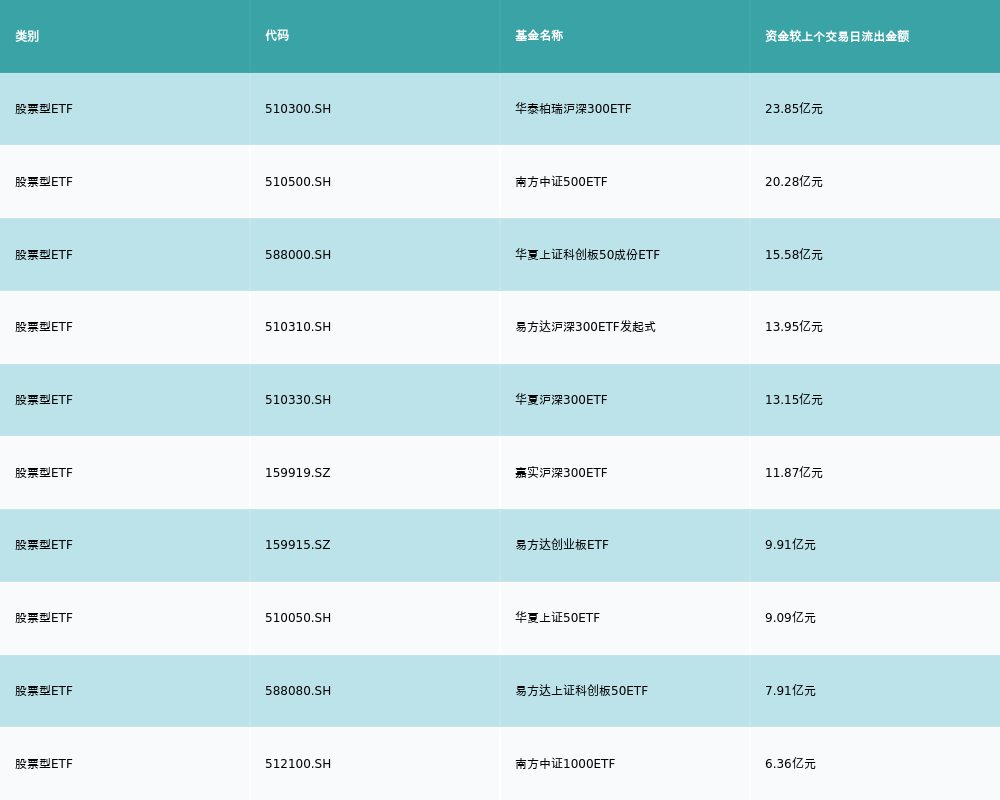Click the 13.95亿元 outflow value
The image size is (1000, 800).
point(794,327)
